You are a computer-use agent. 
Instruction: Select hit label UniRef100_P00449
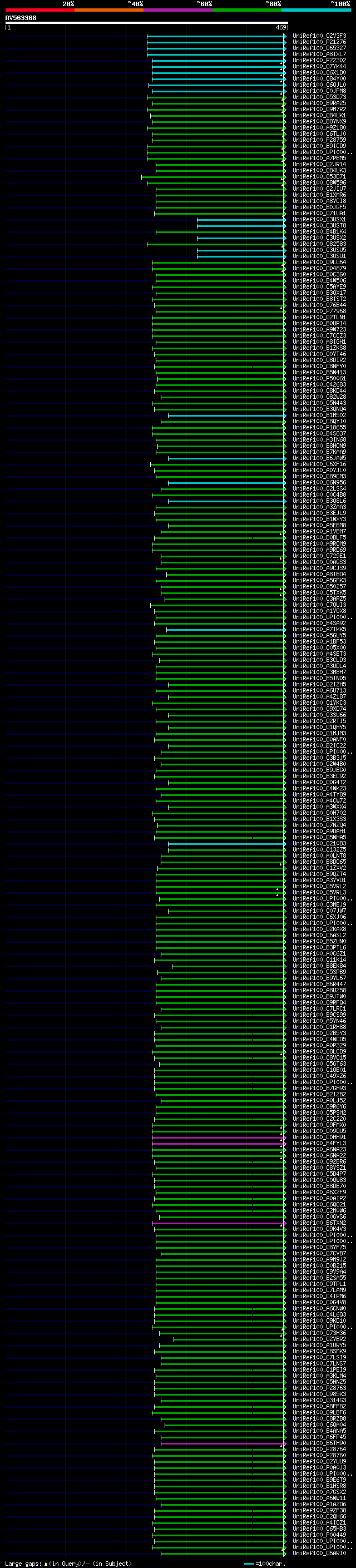tap(319, 1535)
